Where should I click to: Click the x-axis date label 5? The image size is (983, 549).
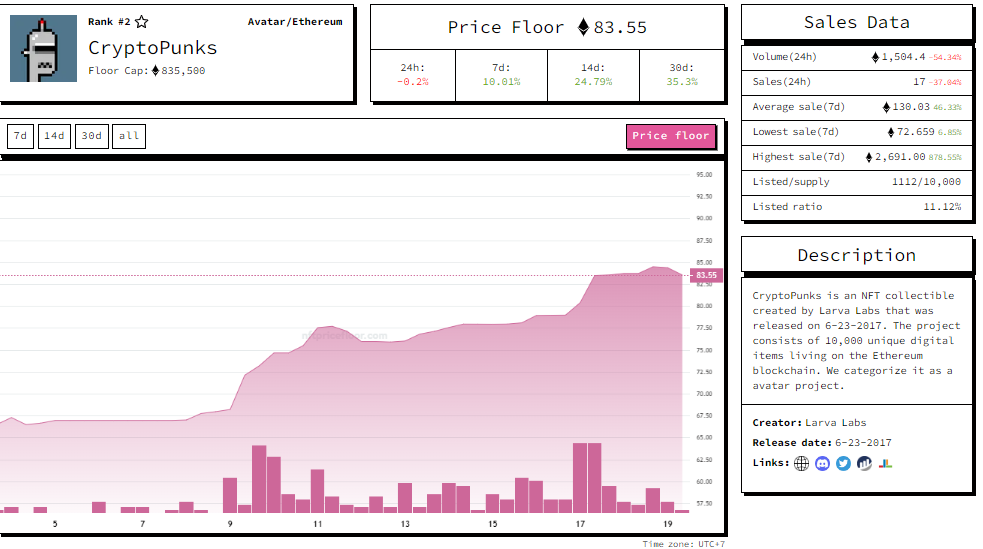pos(55,524)
